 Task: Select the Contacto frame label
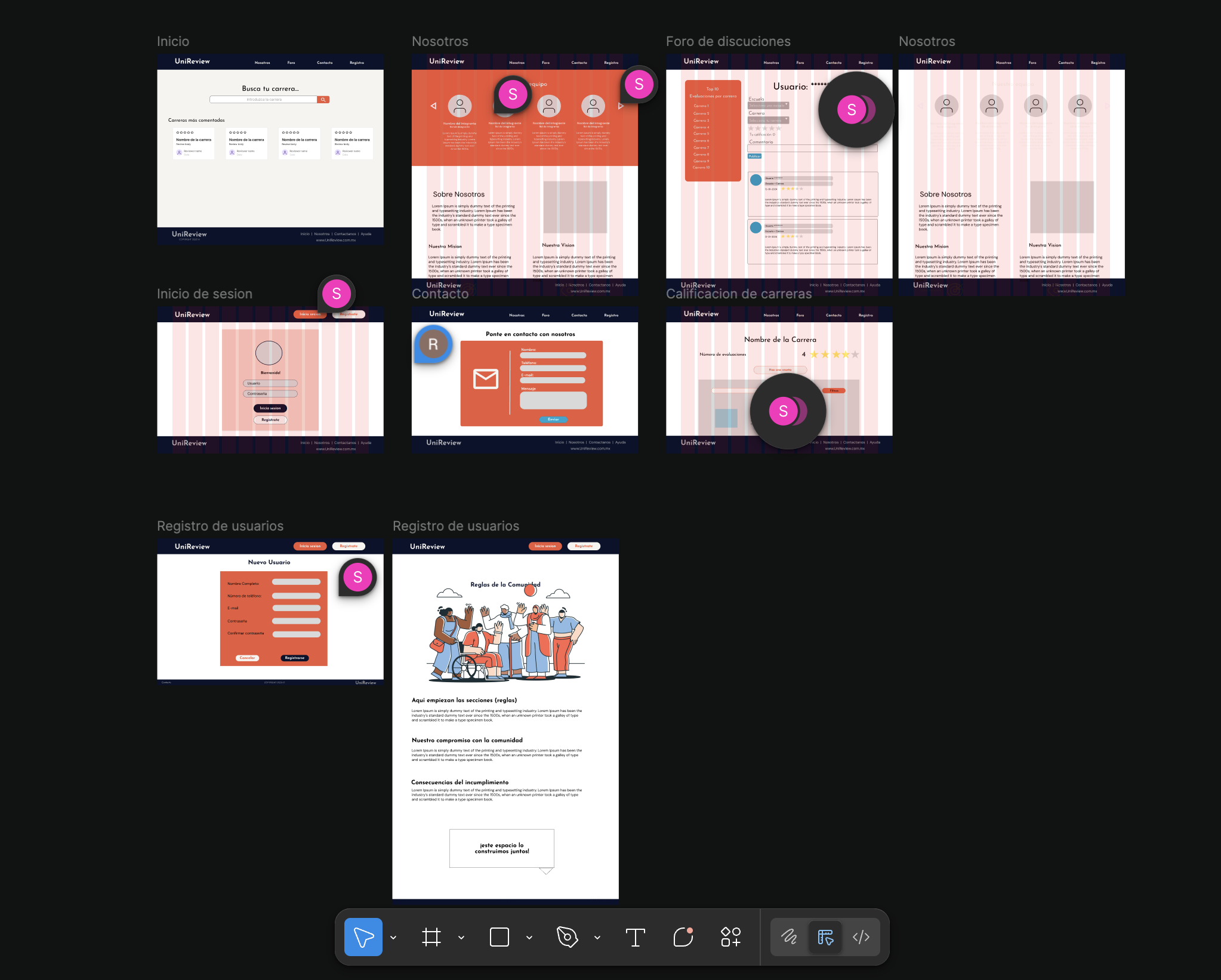point(440,294)
